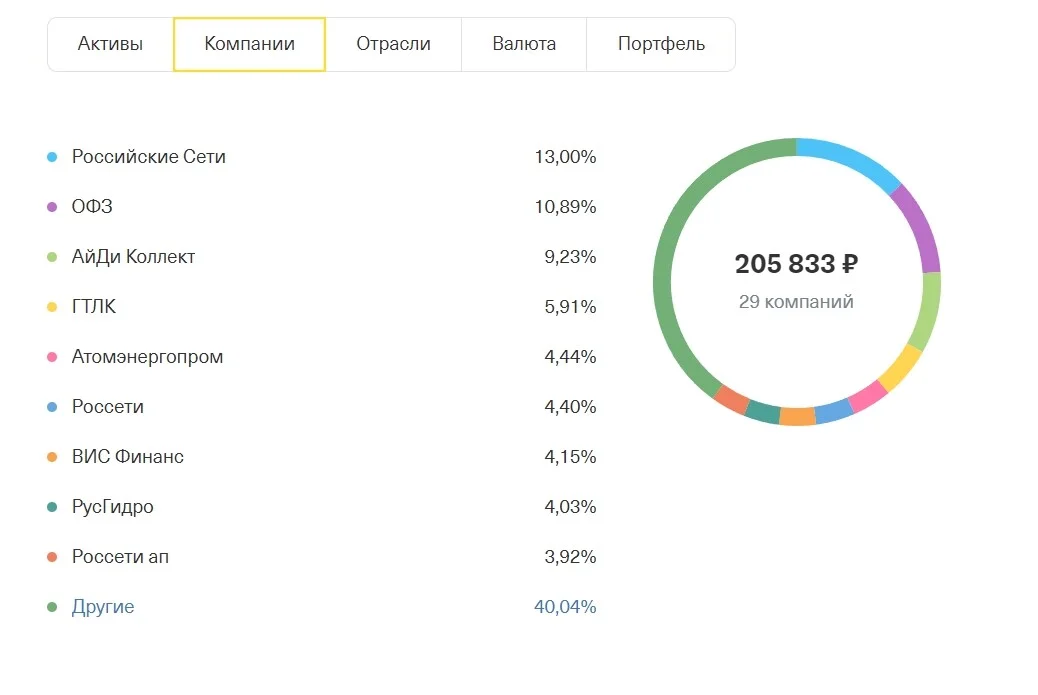The image size is (1038, 695).
Task: Open the Портфель tab
Action: (661, 44)
